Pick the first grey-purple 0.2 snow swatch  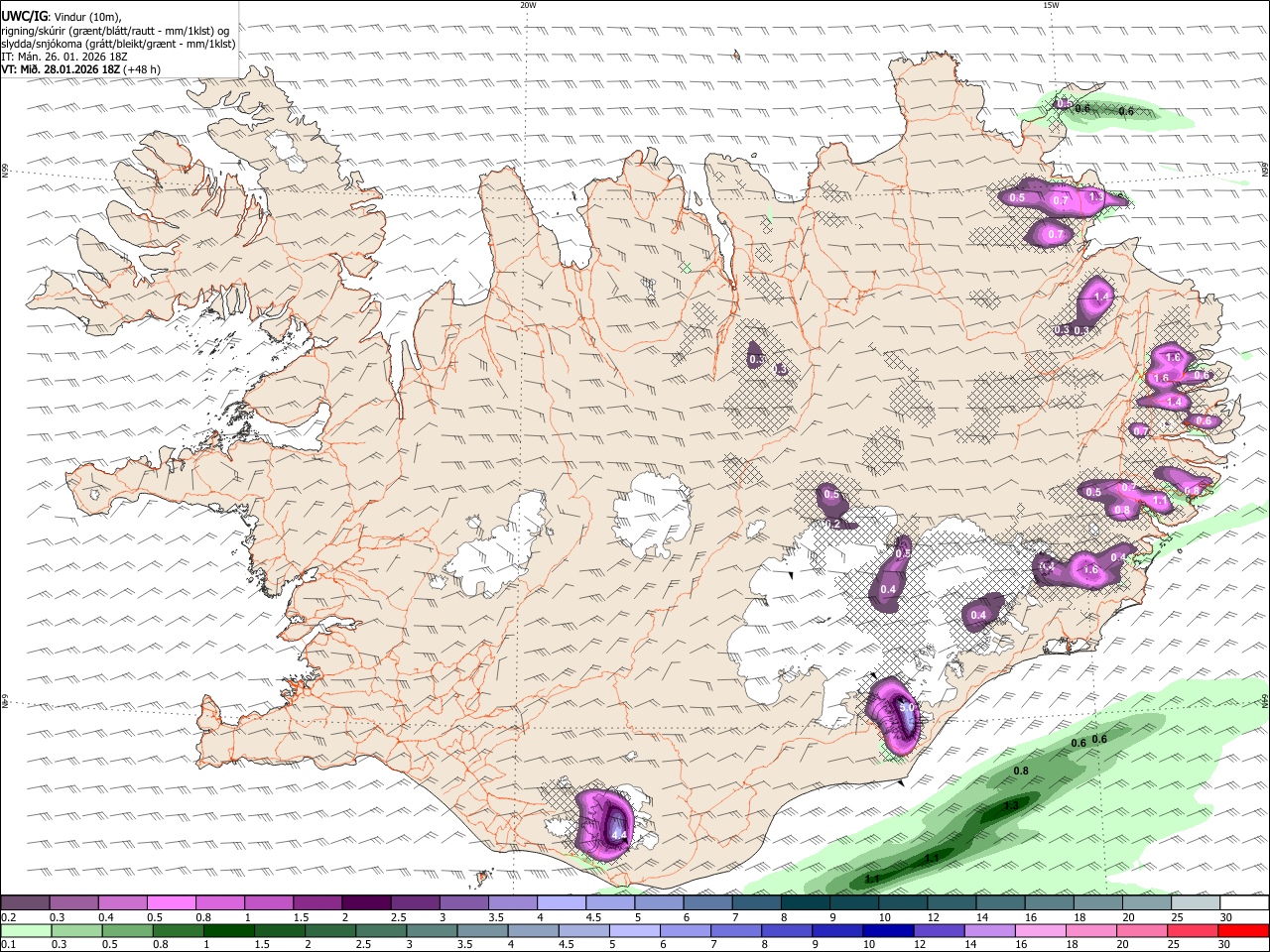tap(25, 902)
